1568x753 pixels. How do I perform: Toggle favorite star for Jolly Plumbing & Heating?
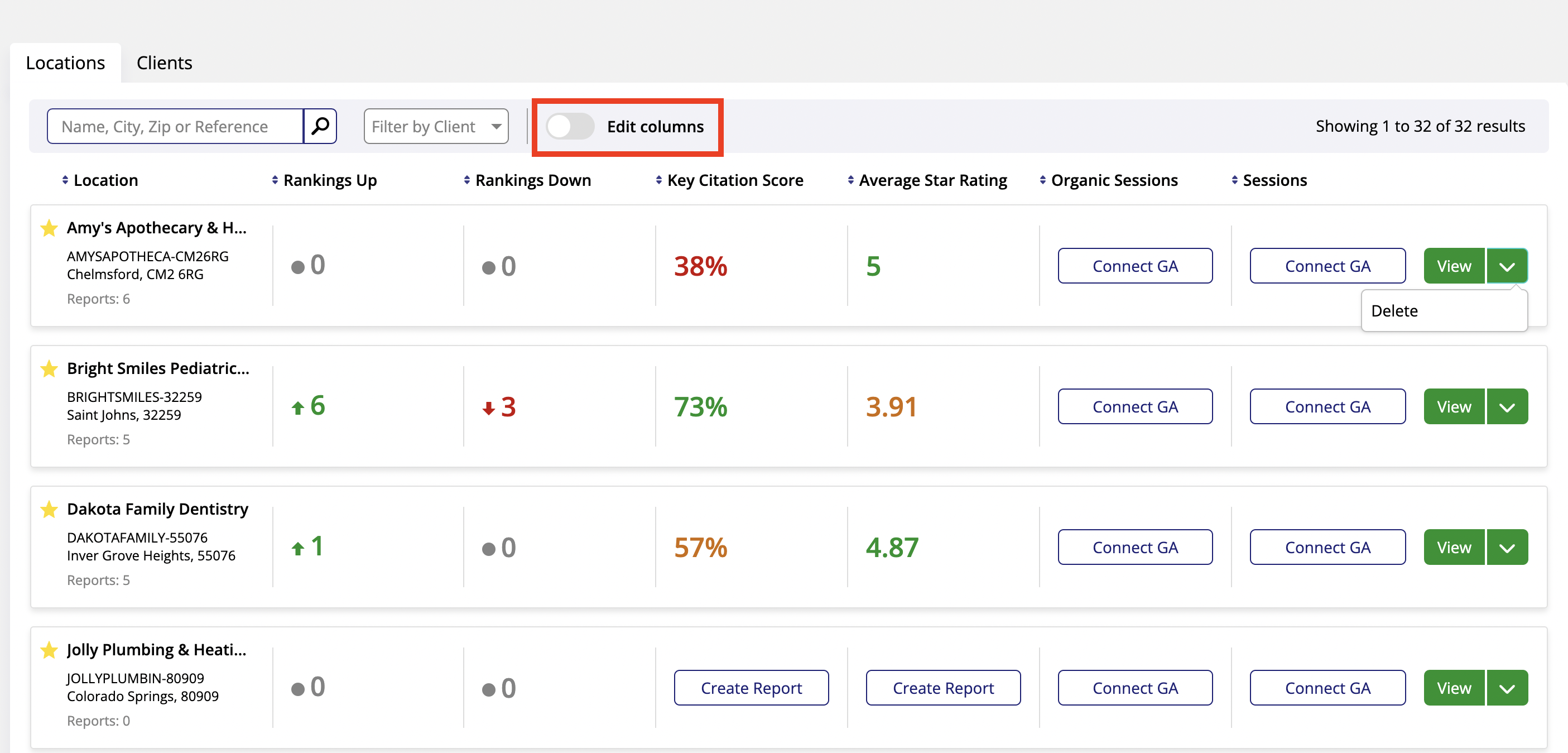(49, 650)
